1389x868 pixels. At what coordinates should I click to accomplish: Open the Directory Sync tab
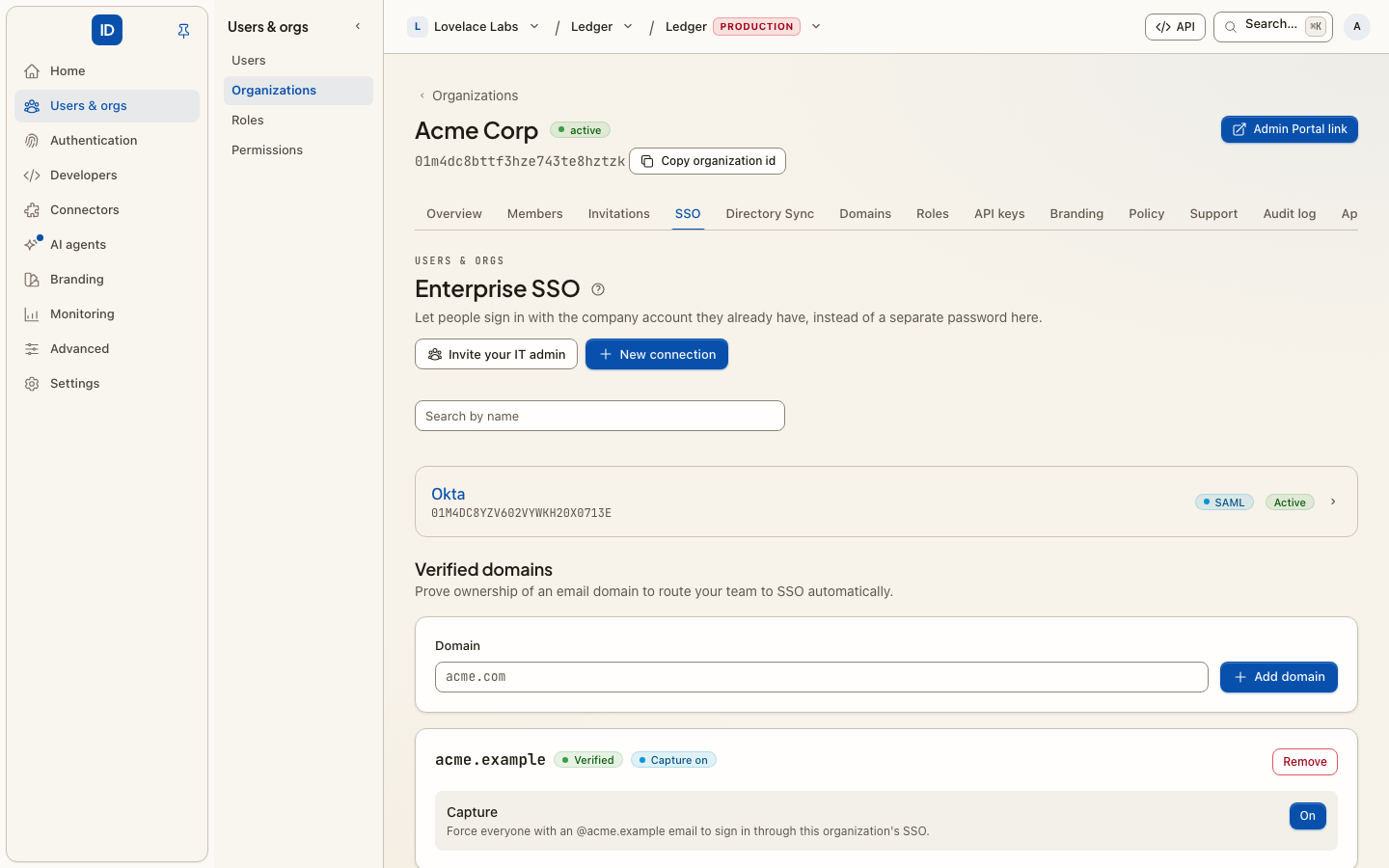point(770,214)
